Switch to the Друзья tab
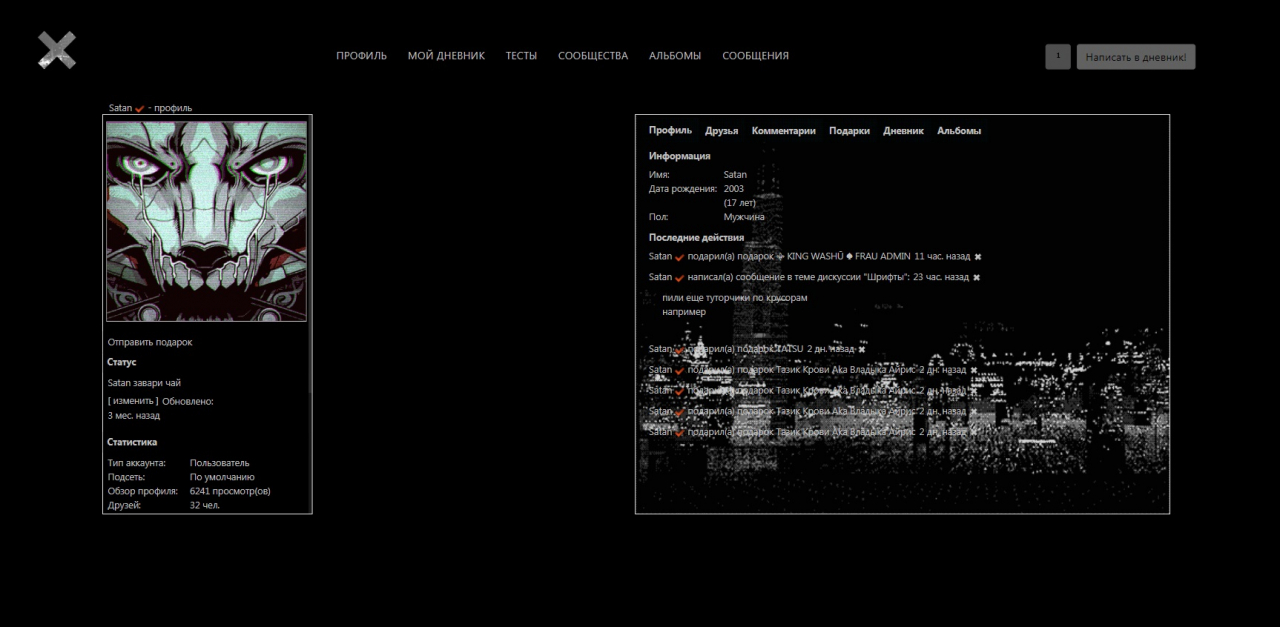 721,131
